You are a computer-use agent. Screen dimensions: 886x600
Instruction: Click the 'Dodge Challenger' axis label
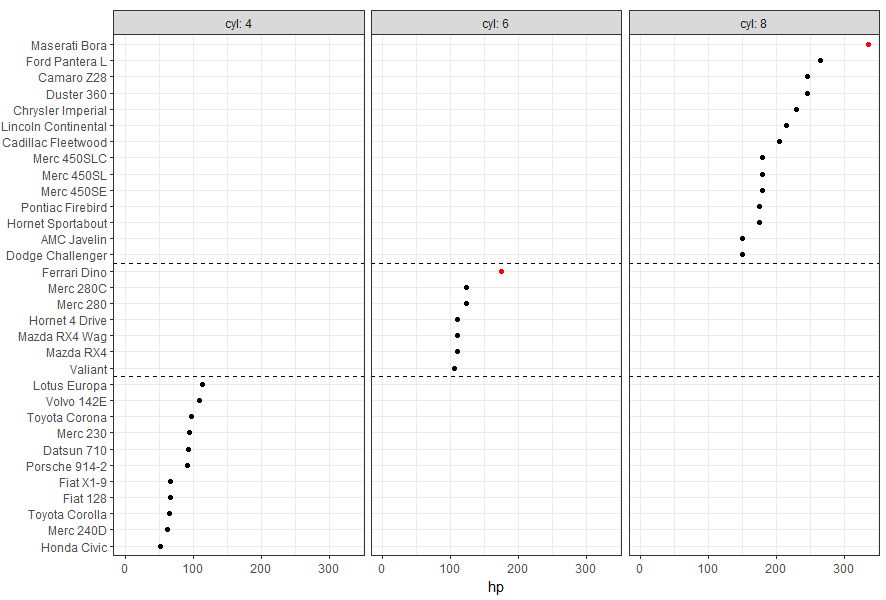click(56, 255)
